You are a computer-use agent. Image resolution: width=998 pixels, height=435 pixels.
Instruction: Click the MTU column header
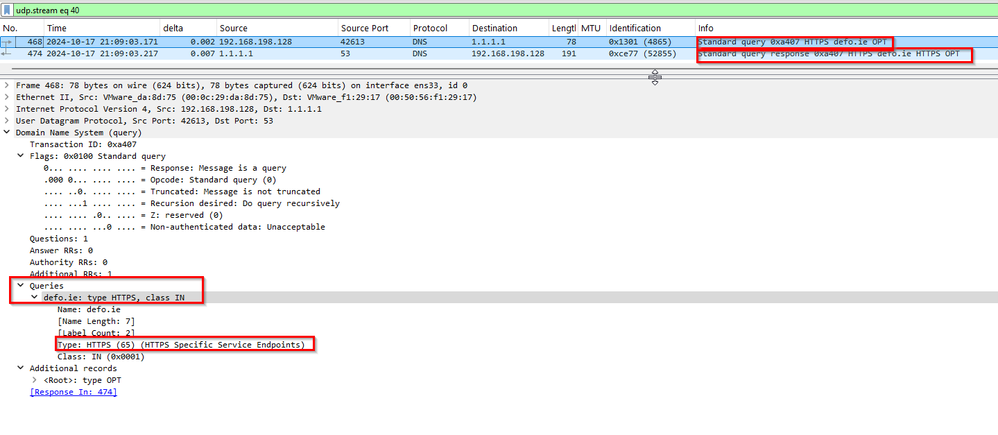click(591, 28)
